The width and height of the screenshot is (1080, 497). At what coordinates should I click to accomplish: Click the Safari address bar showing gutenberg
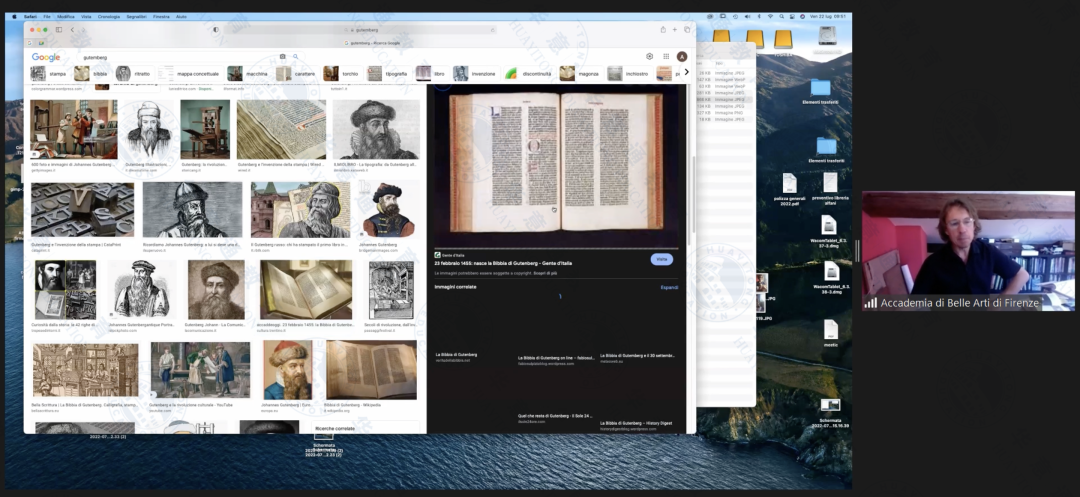point(360,30)
